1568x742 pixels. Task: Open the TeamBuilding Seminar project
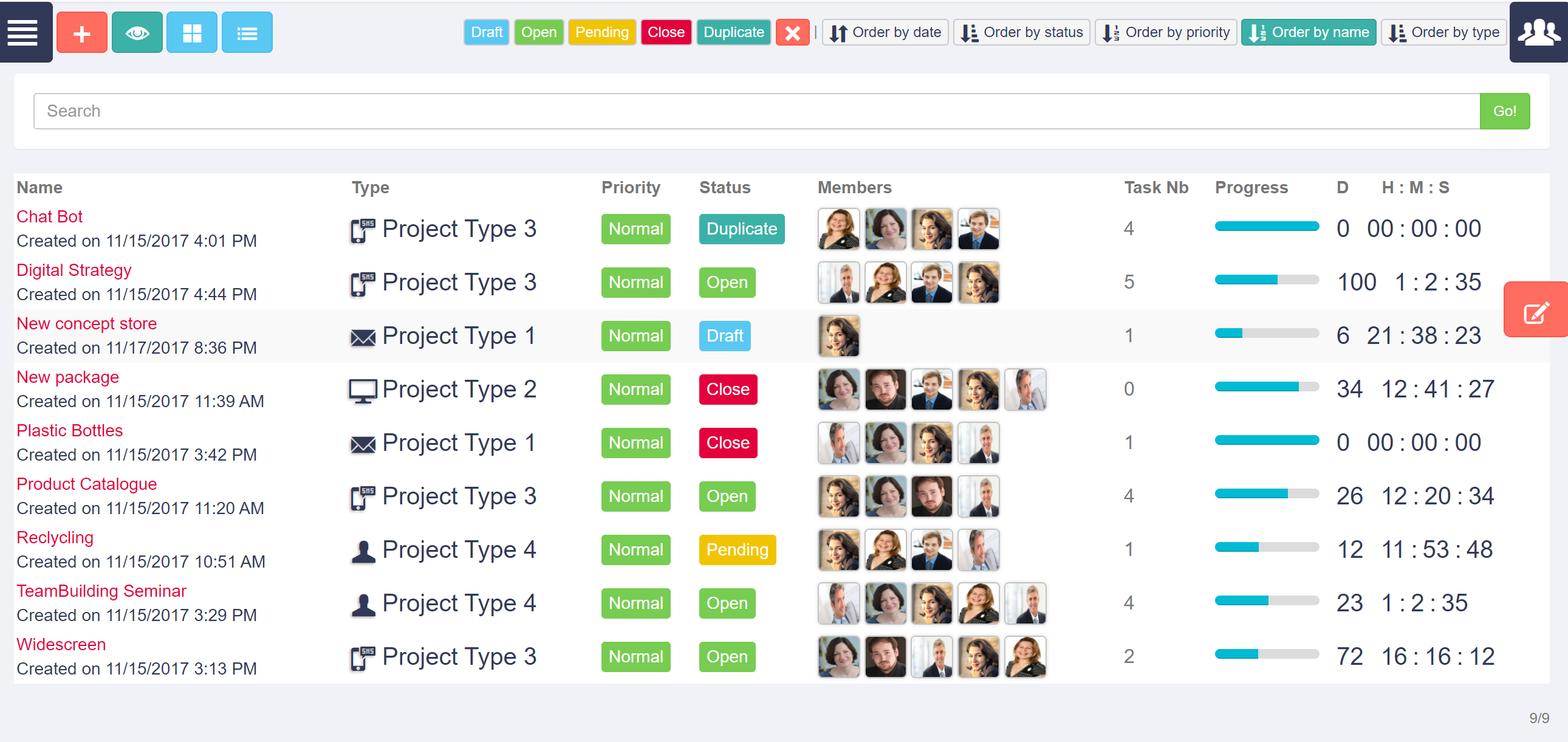point(101,591)
